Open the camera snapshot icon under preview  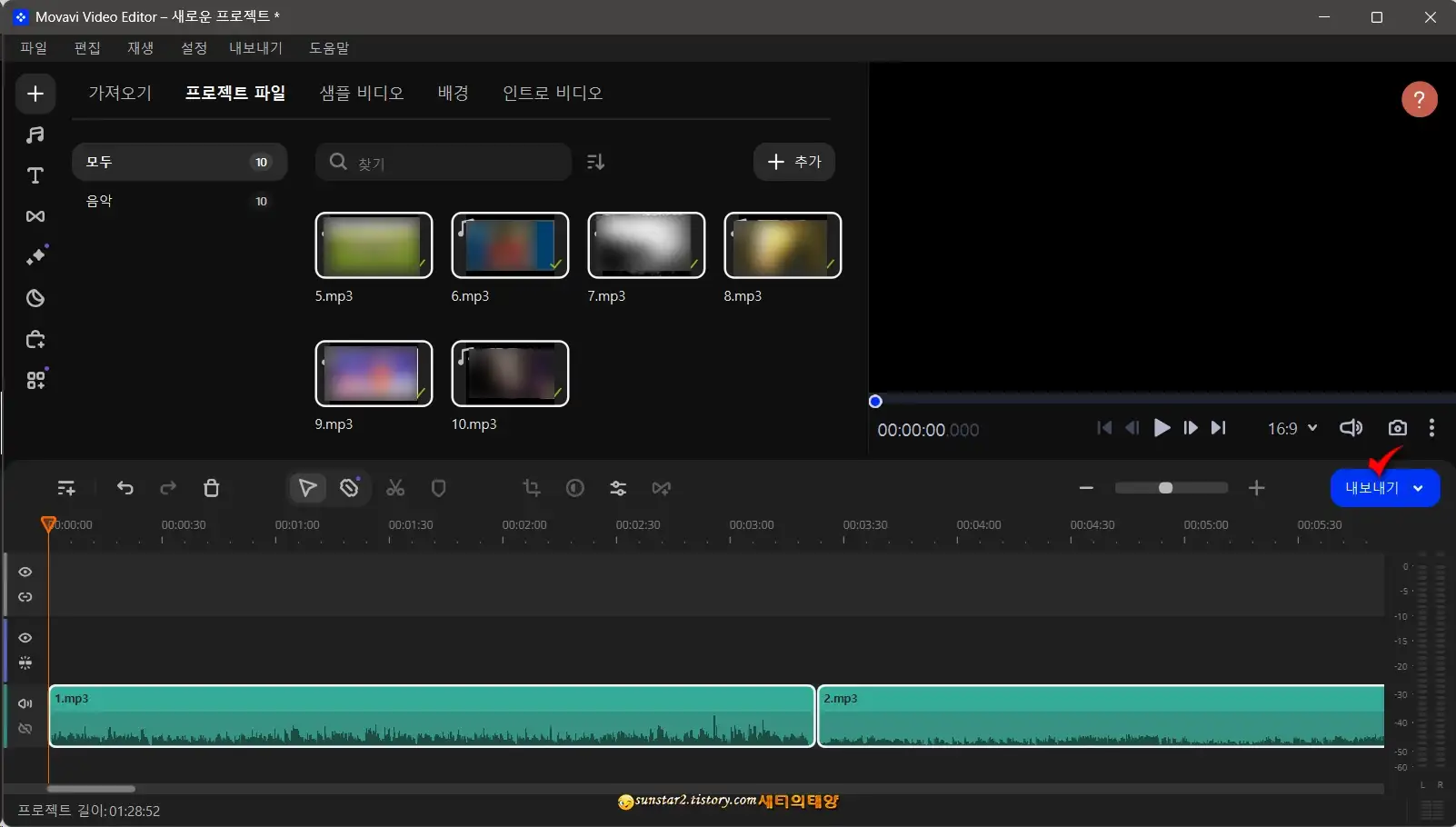tap(1397, 428)
